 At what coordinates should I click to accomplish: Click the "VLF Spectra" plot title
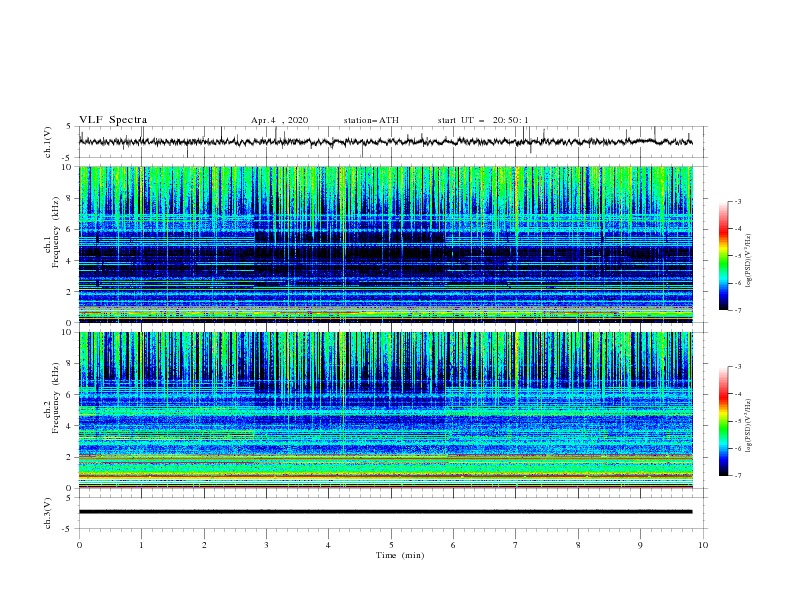point(113,120)
